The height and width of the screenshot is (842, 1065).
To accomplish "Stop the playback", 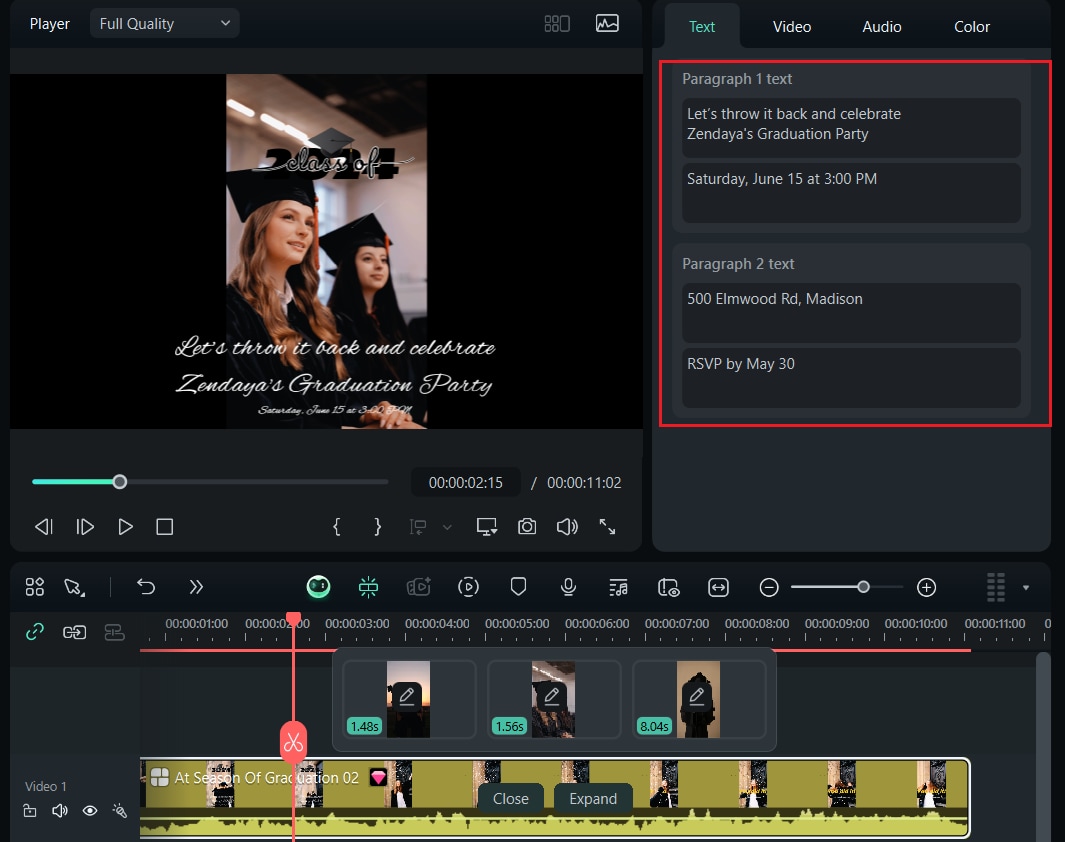I will point(164,527).
